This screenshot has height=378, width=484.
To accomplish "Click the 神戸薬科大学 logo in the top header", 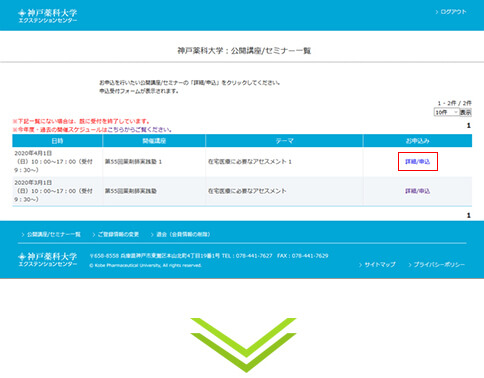I will click(x=47, y=16).
